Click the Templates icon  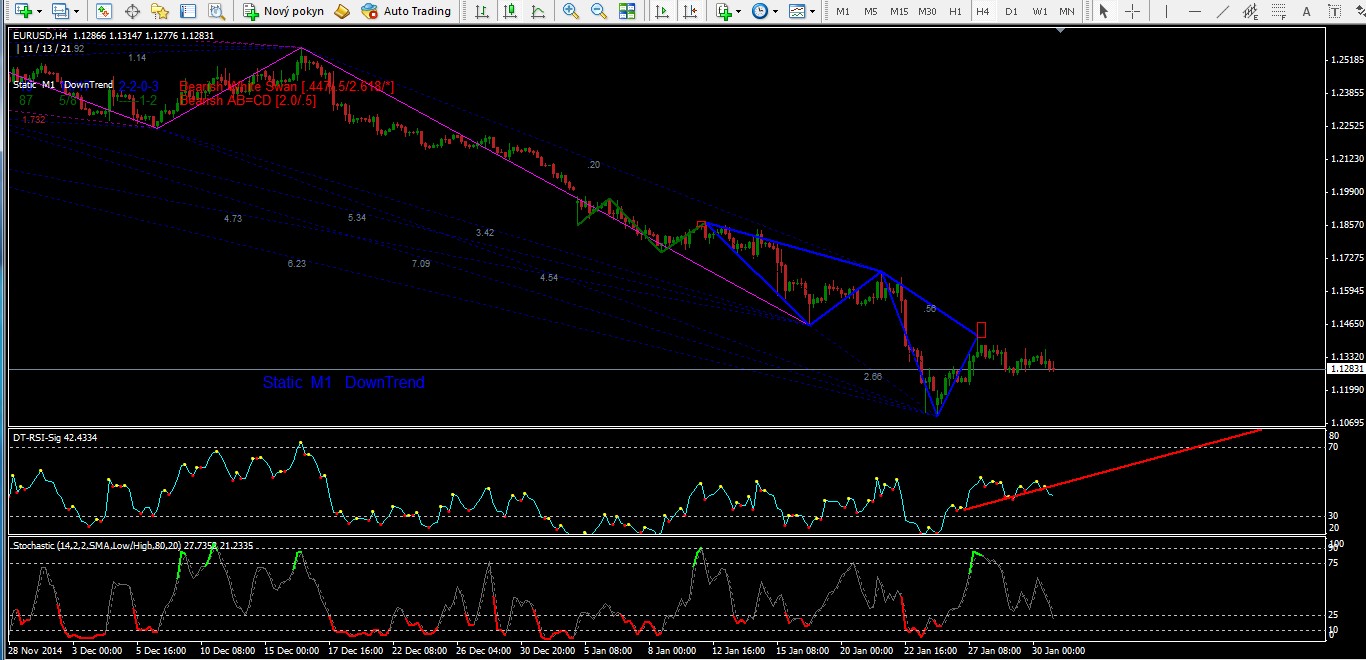(x=796, y=11)
